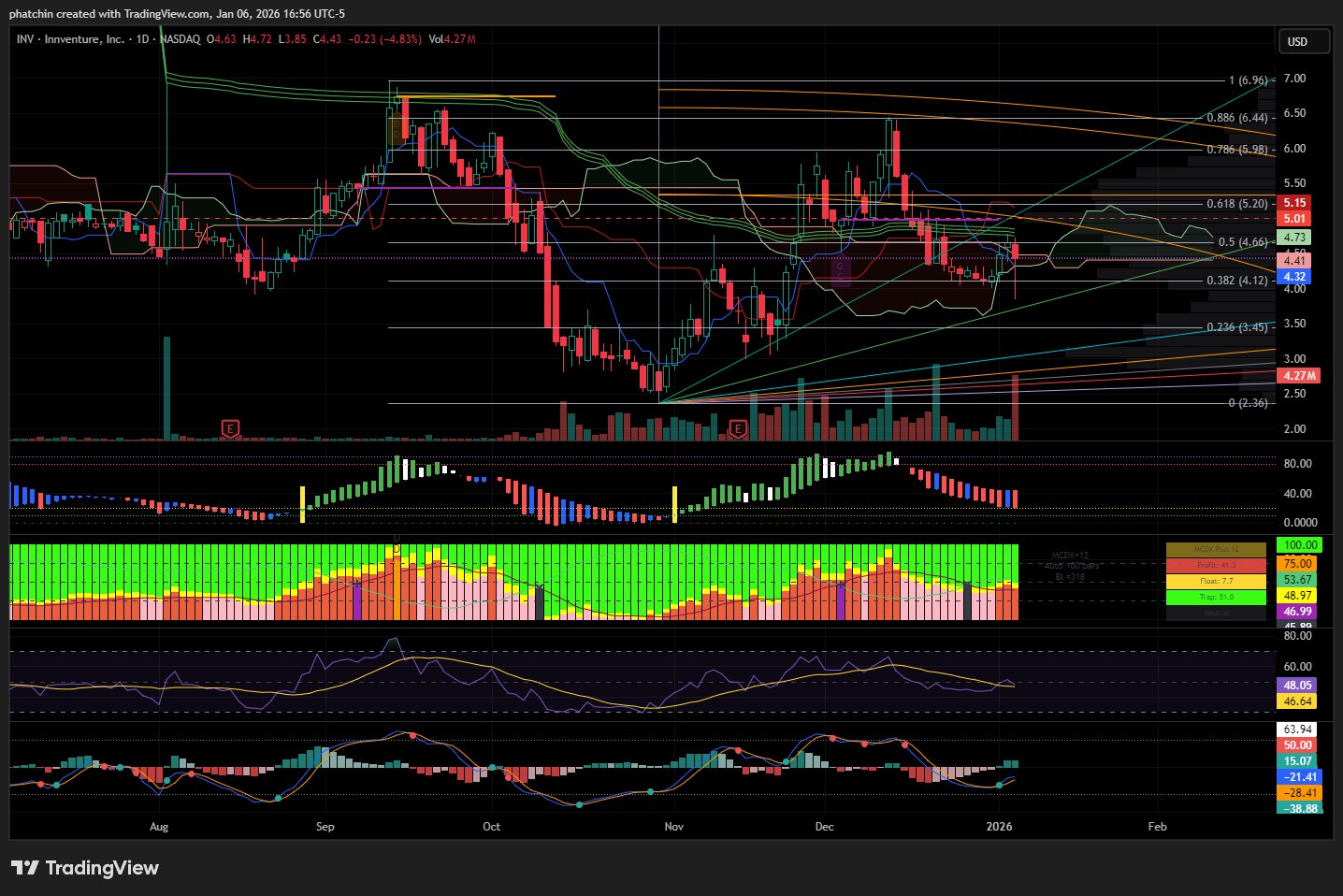
Task: Click the red 50.00 oscillator tag
Action: 1297,745
